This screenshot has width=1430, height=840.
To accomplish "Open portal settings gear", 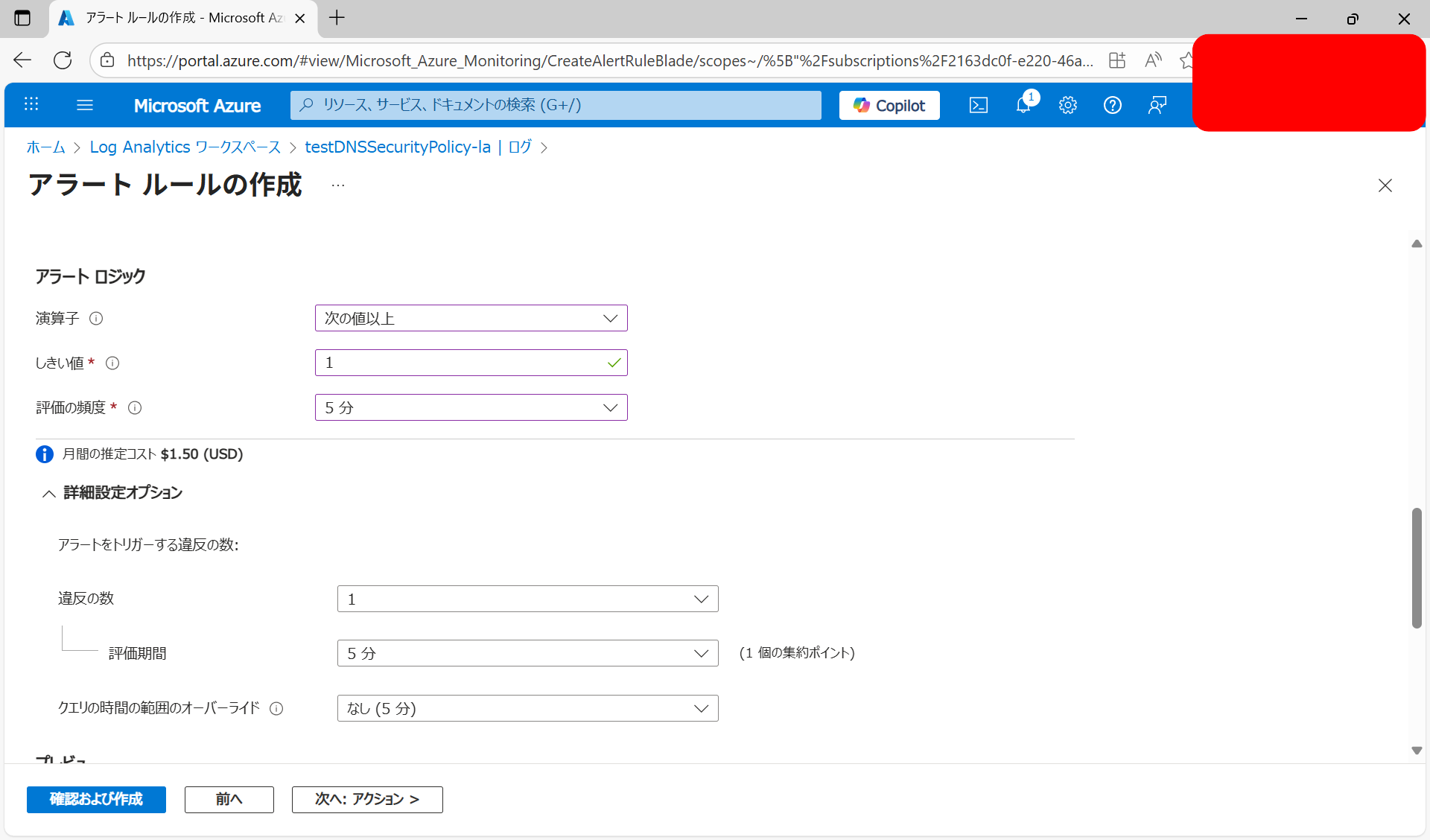I will (1068, 105).
